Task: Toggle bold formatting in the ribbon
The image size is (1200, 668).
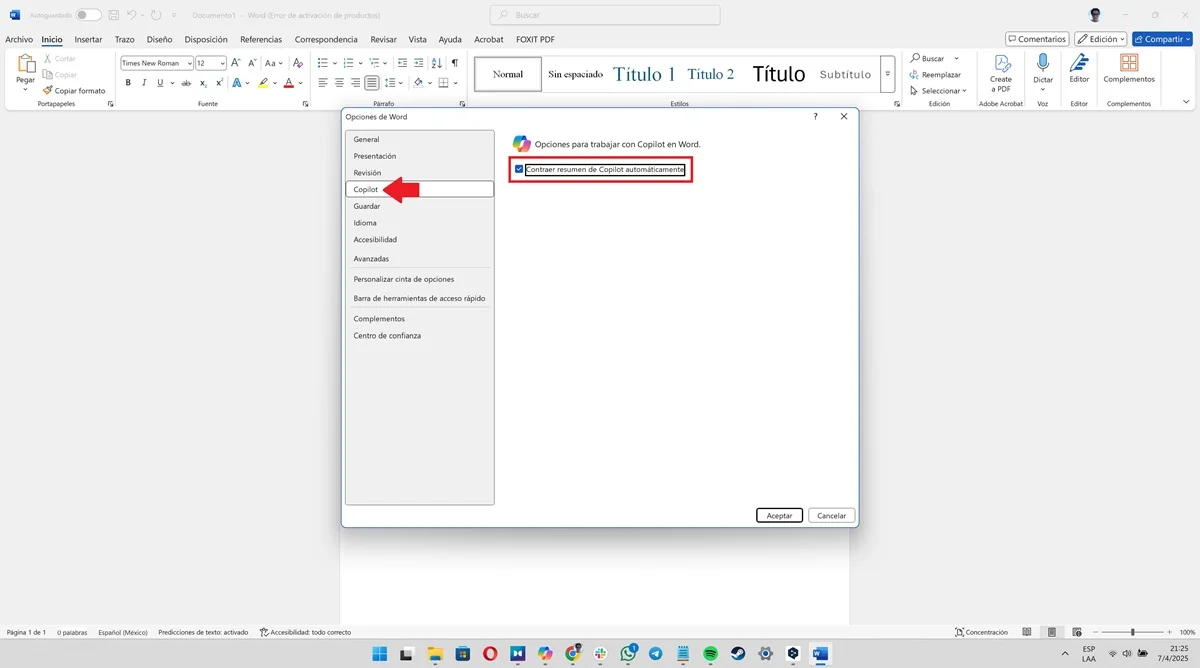Action: tap(128, 83)
